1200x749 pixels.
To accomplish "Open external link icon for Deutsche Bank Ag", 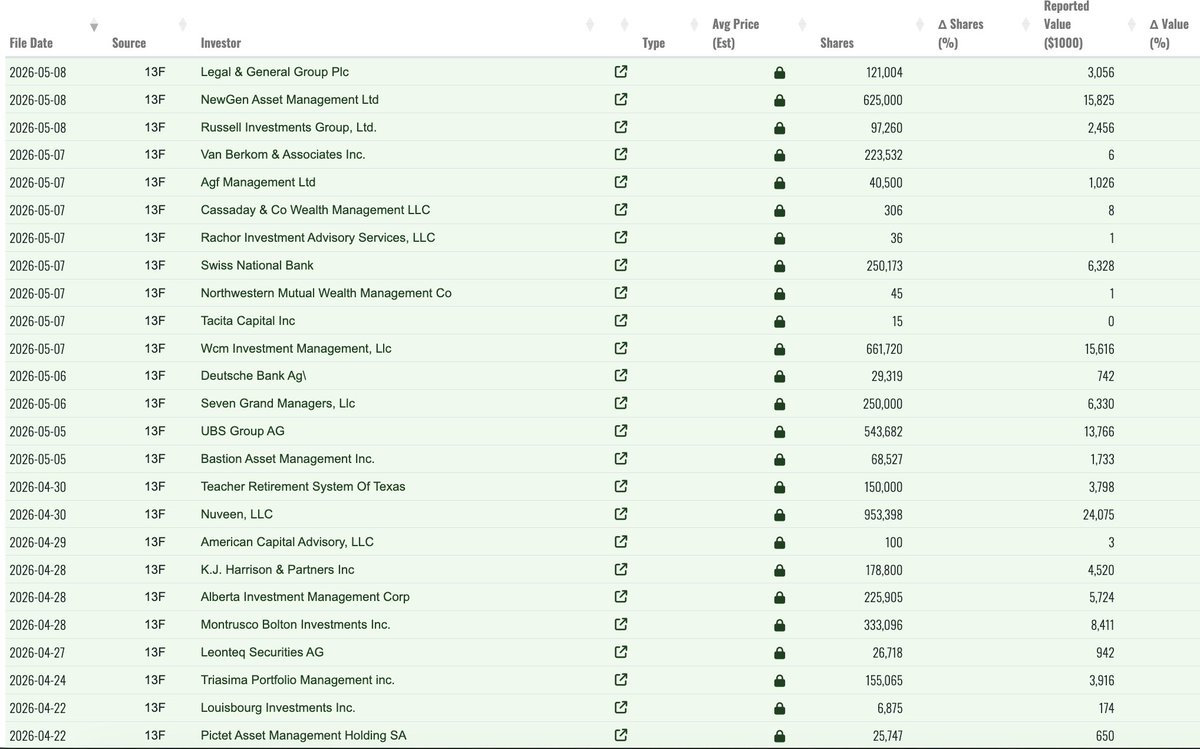I will [621, 376].
